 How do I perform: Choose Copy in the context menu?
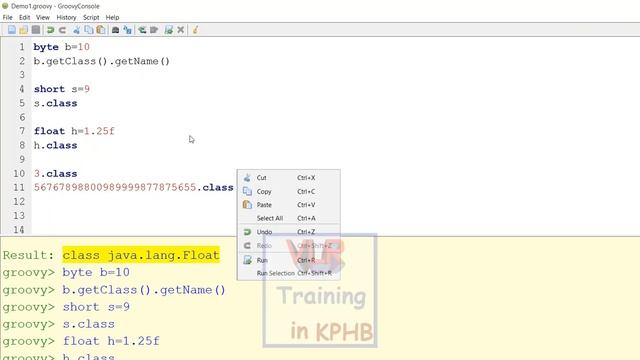coord(289,191)
